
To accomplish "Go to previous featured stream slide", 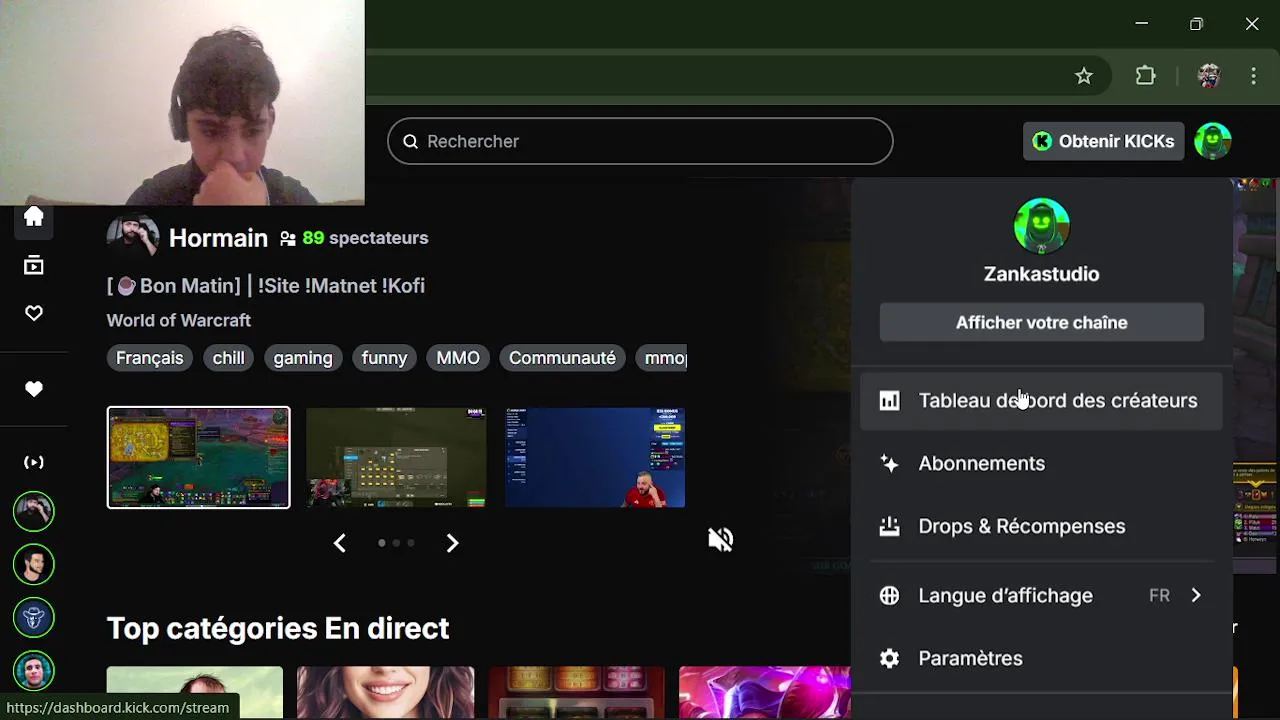I will [x=339, y=543].
